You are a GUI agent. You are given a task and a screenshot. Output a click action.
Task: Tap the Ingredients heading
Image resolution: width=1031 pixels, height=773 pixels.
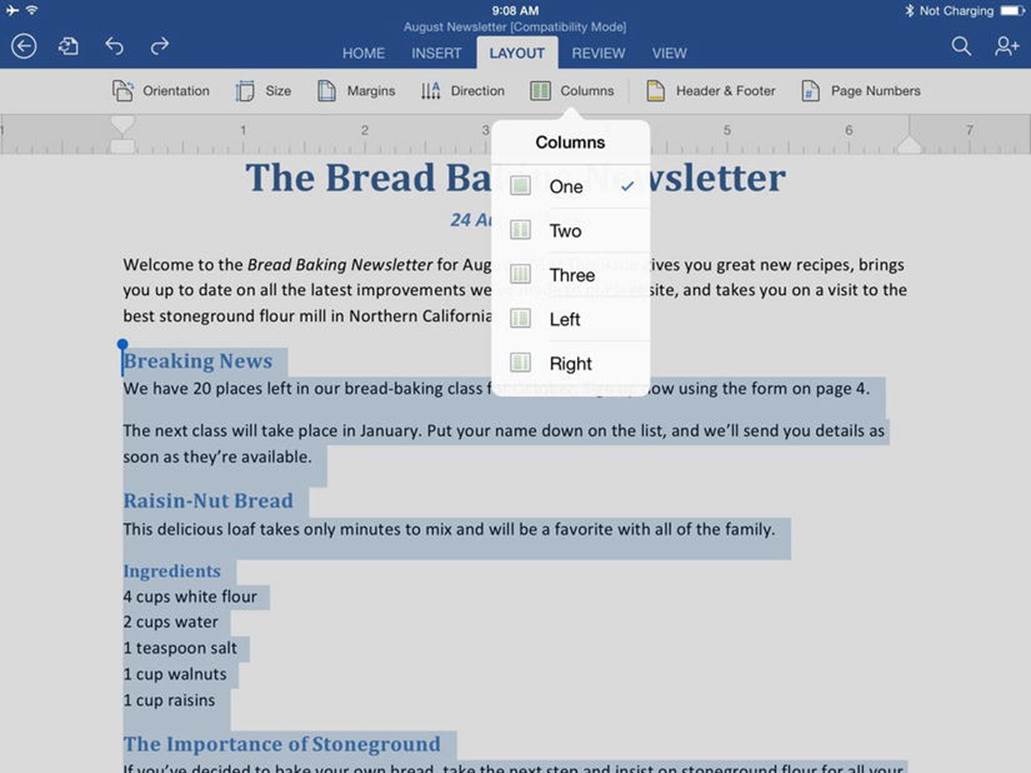pyautogui.click(x=172, y=571)
